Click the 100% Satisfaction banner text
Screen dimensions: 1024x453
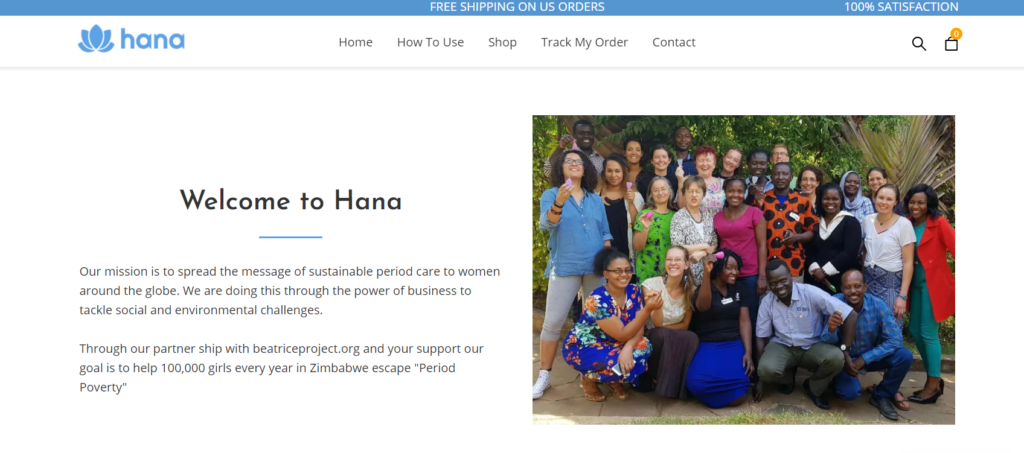click(x=901, y=7)
